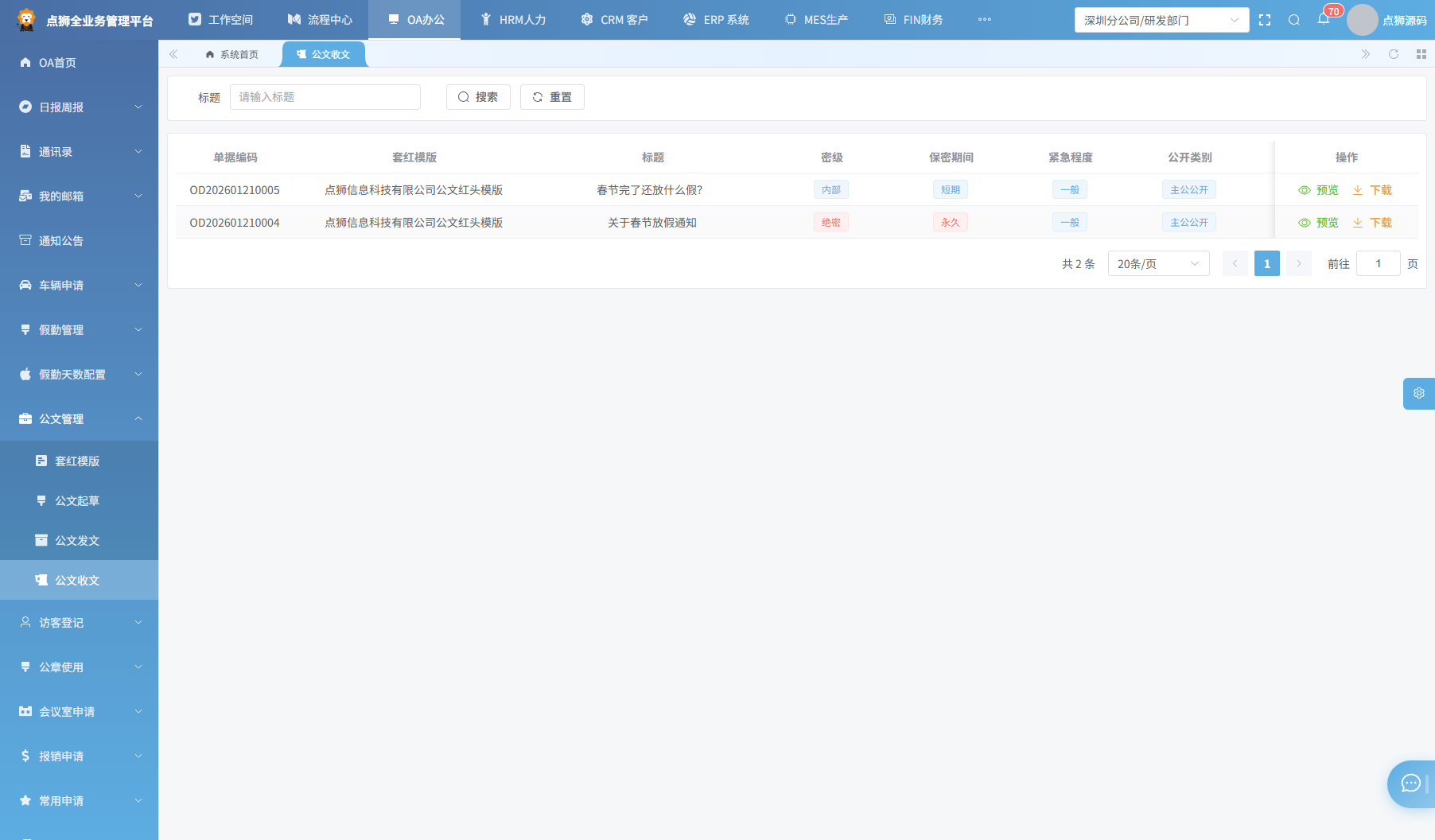Click the 标题 title input field
1435x840 pixels.
point(325,97)
